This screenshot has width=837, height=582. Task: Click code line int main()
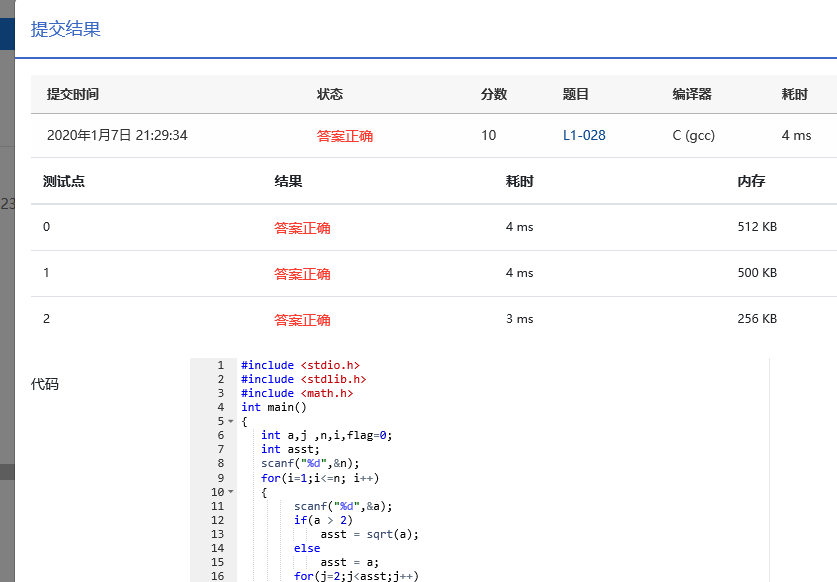tap(274, 407)
